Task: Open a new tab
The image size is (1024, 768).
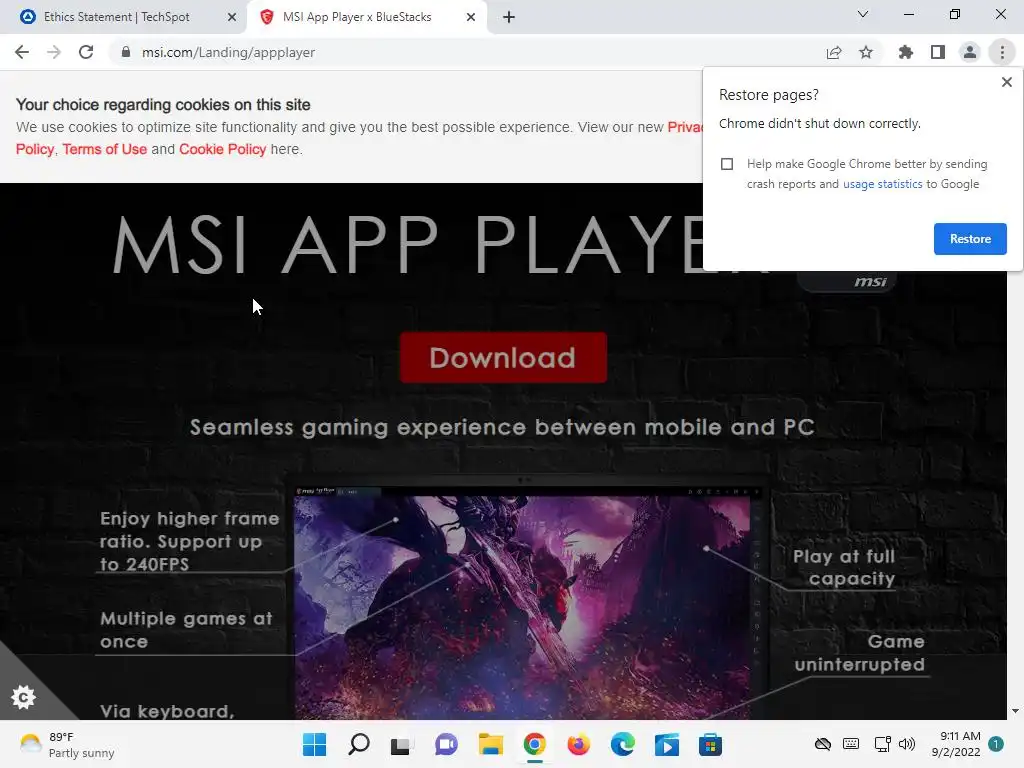Action: (x=509, y=17)
